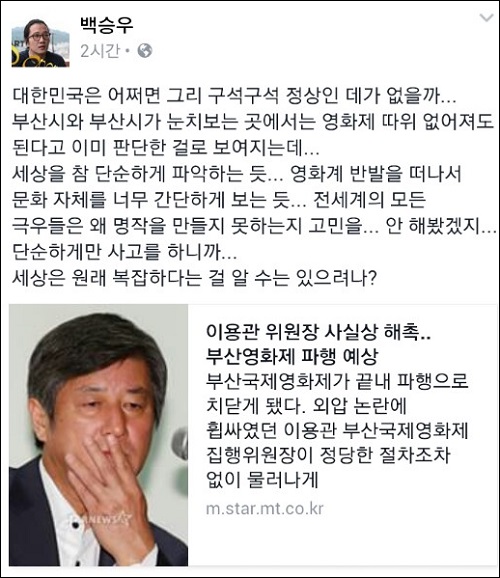Click post line starting 문화 자체를 너무
The height and width of the screenshot is (578, 500).
pyautogui.click(x=219, y=199)
